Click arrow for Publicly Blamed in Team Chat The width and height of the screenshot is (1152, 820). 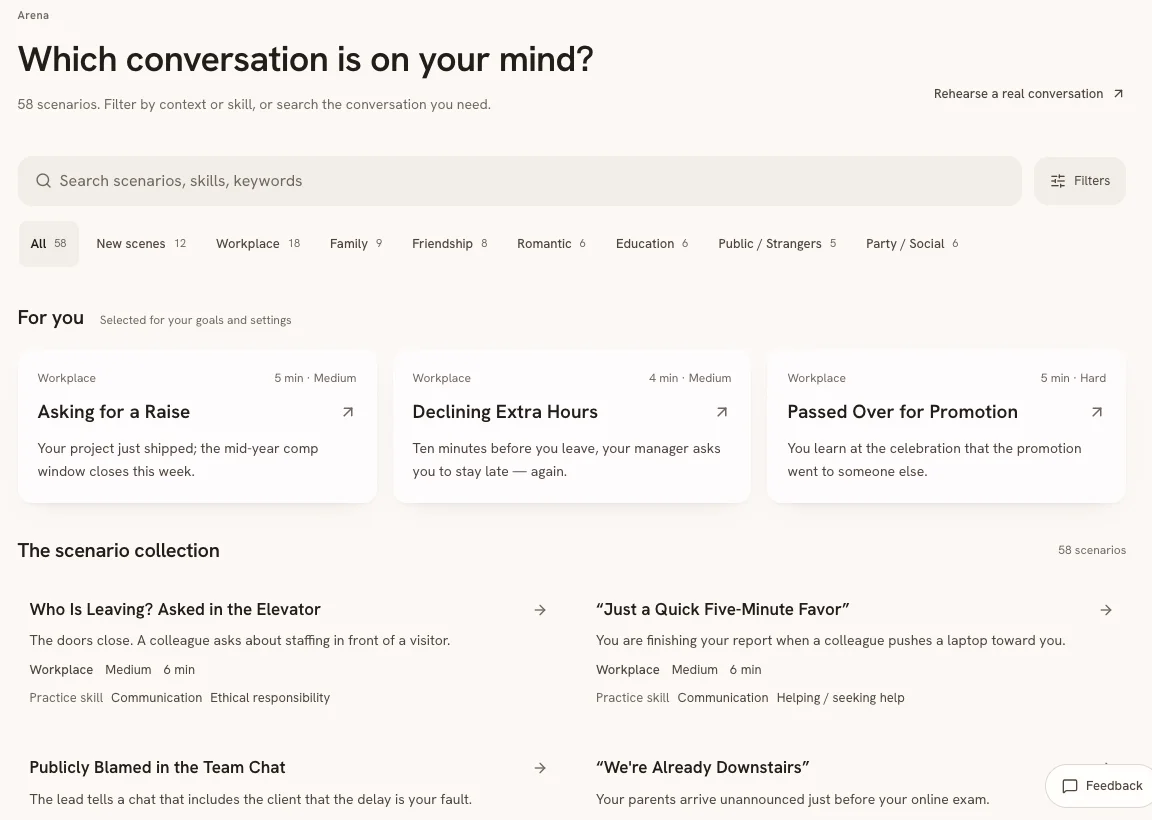[x=540, y=768]
